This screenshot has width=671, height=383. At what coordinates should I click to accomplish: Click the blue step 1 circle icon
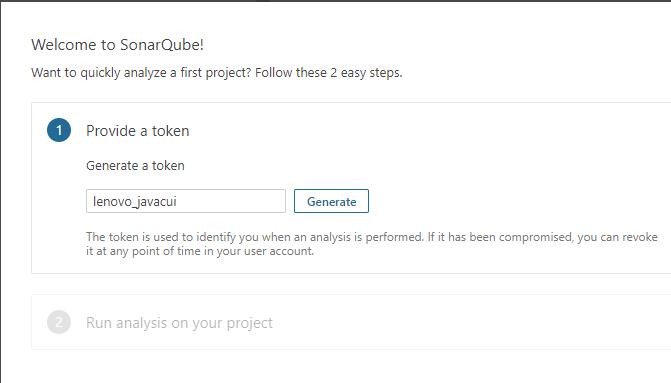click(x=59, y=130)
